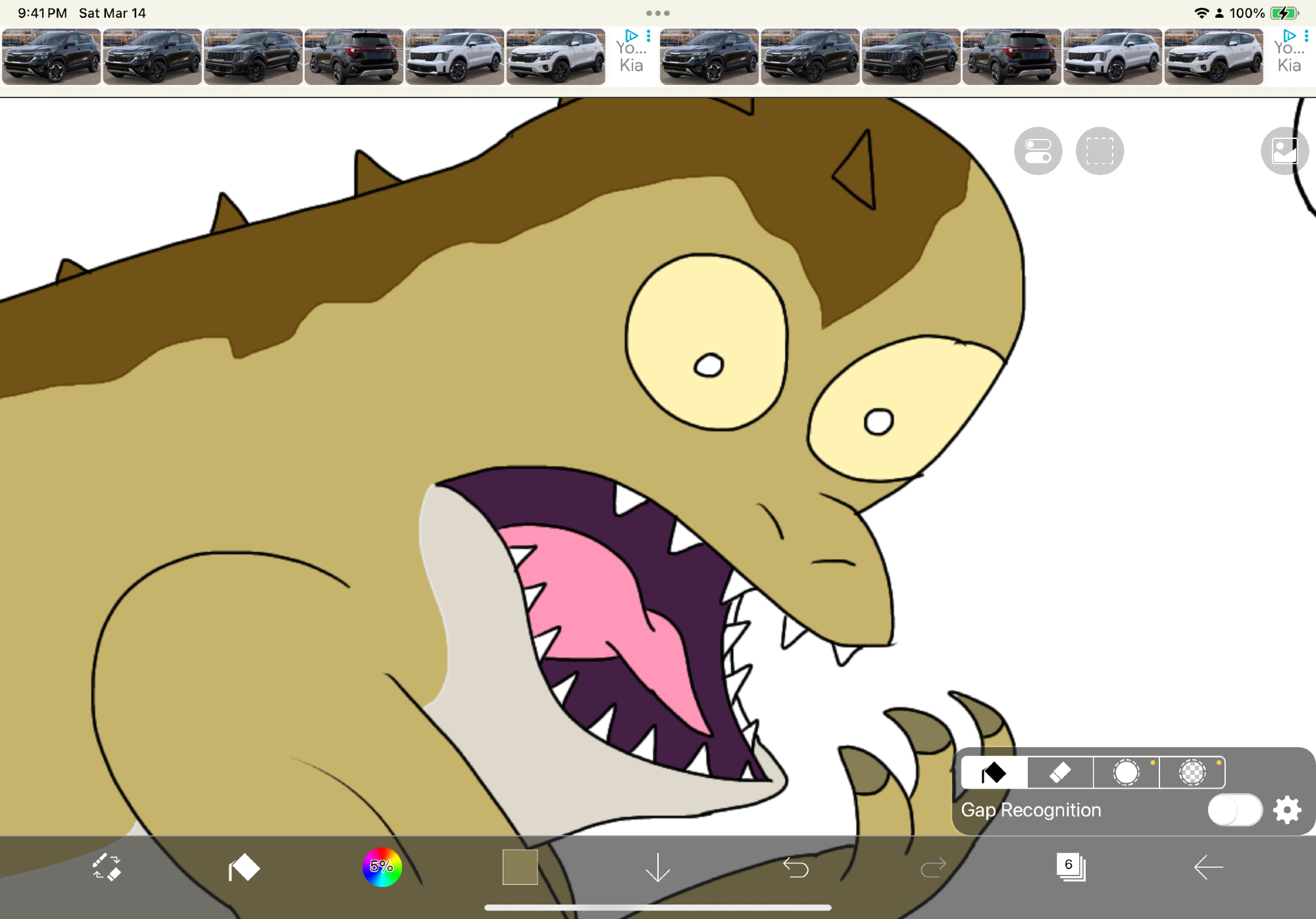The image size is (1316, 919).
Task: Open bucket settings via the gear icon
Action: [x=1287, y=810]
